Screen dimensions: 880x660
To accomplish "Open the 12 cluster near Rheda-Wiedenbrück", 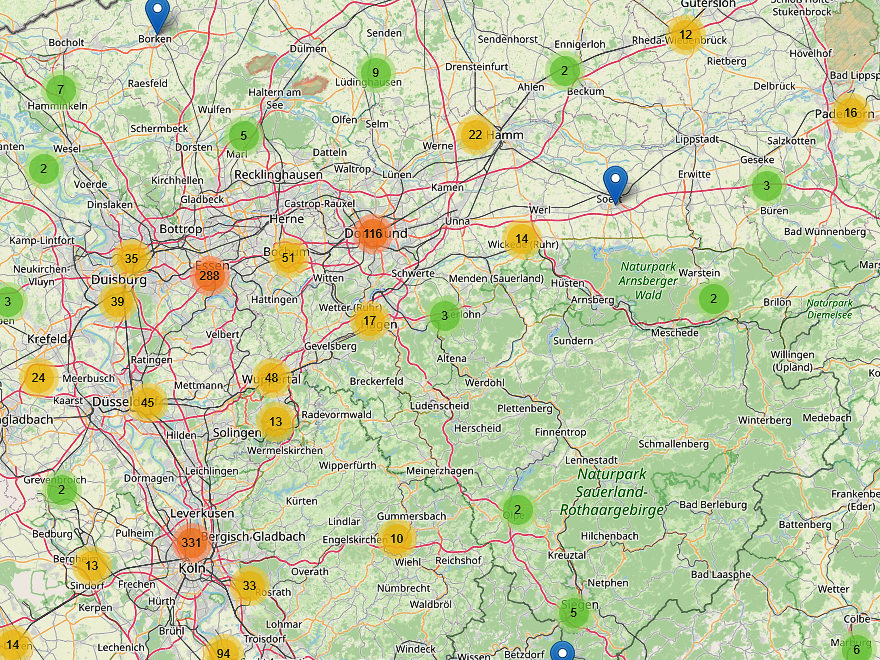I will point(685,35).
